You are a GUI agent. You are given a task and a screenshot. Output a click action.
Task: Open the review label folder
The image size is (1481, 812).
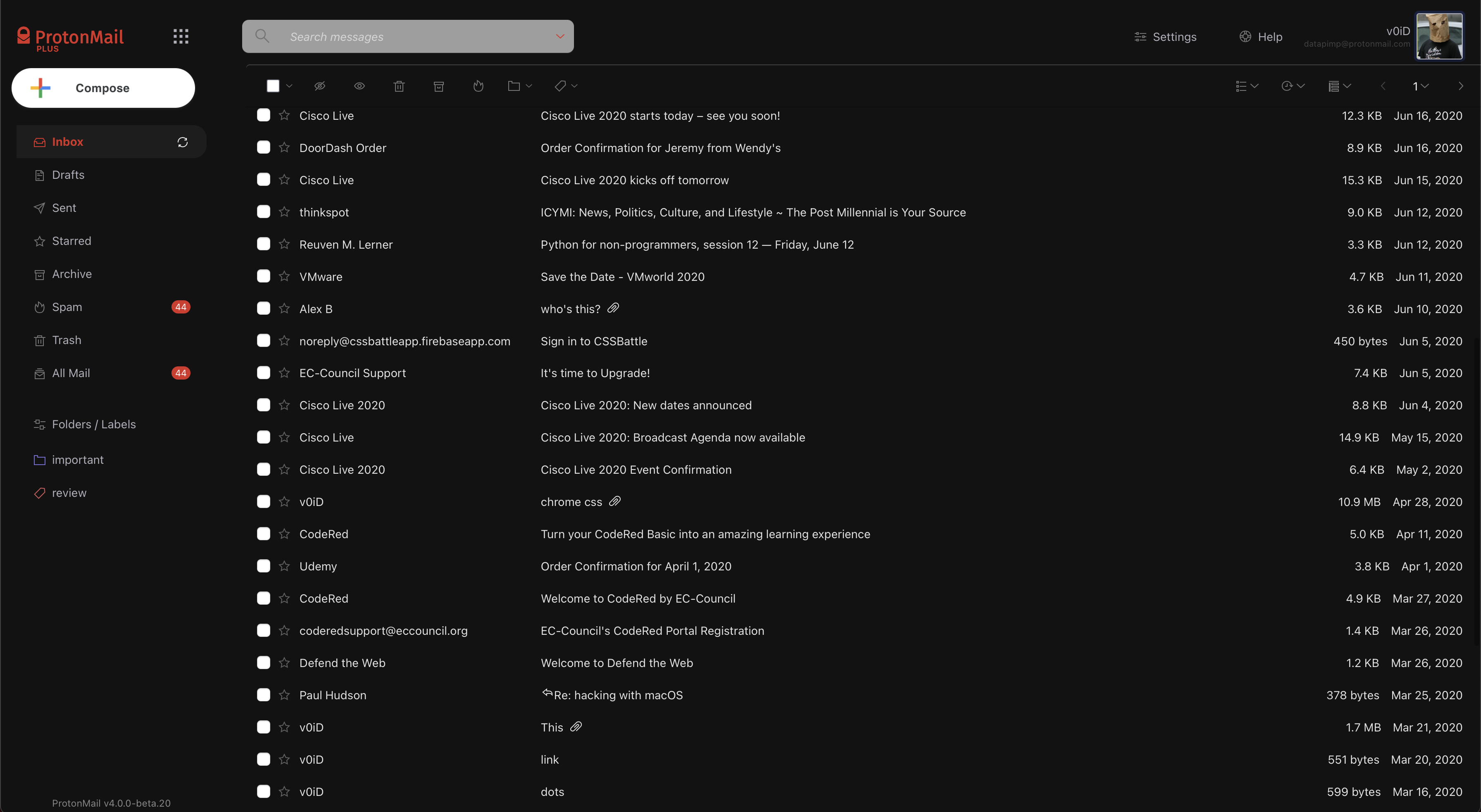(69, 492)
